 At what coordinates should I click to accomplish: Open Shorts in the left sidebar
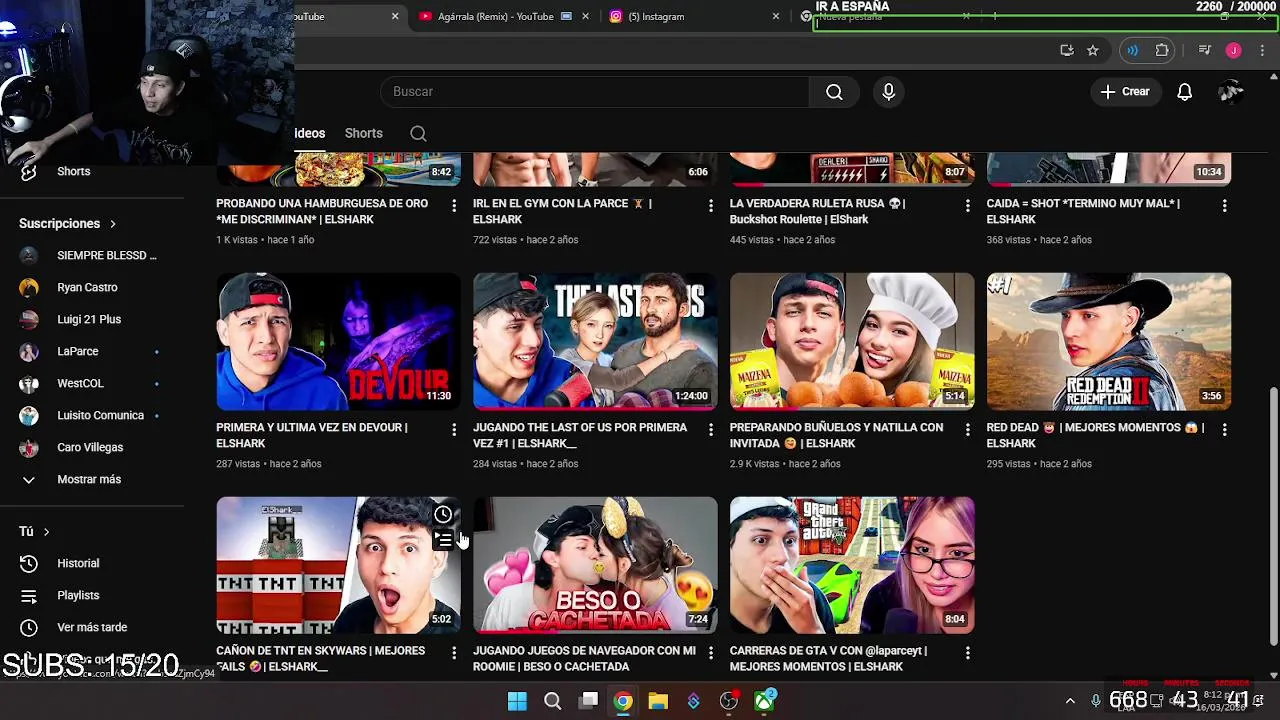click(73, 171)
